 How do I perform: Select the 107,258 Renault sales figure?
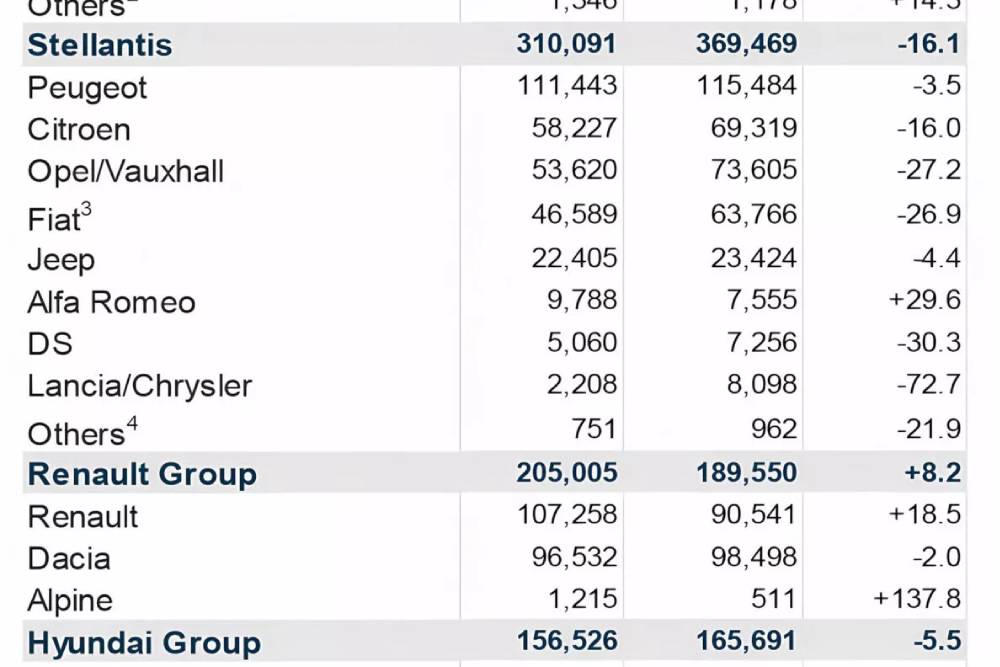point(567,516)
